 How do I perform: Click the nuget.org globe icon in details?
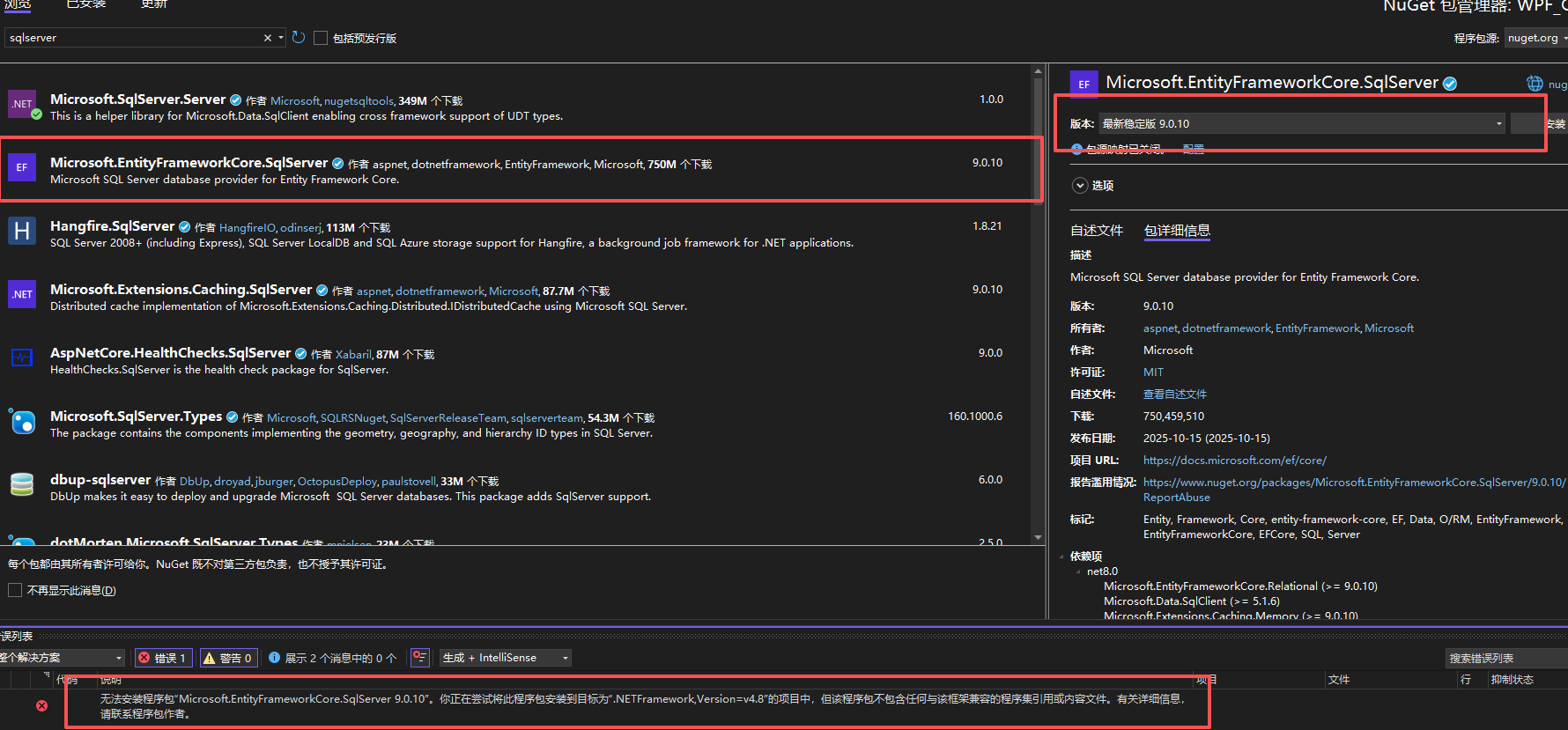point(1535,84)
